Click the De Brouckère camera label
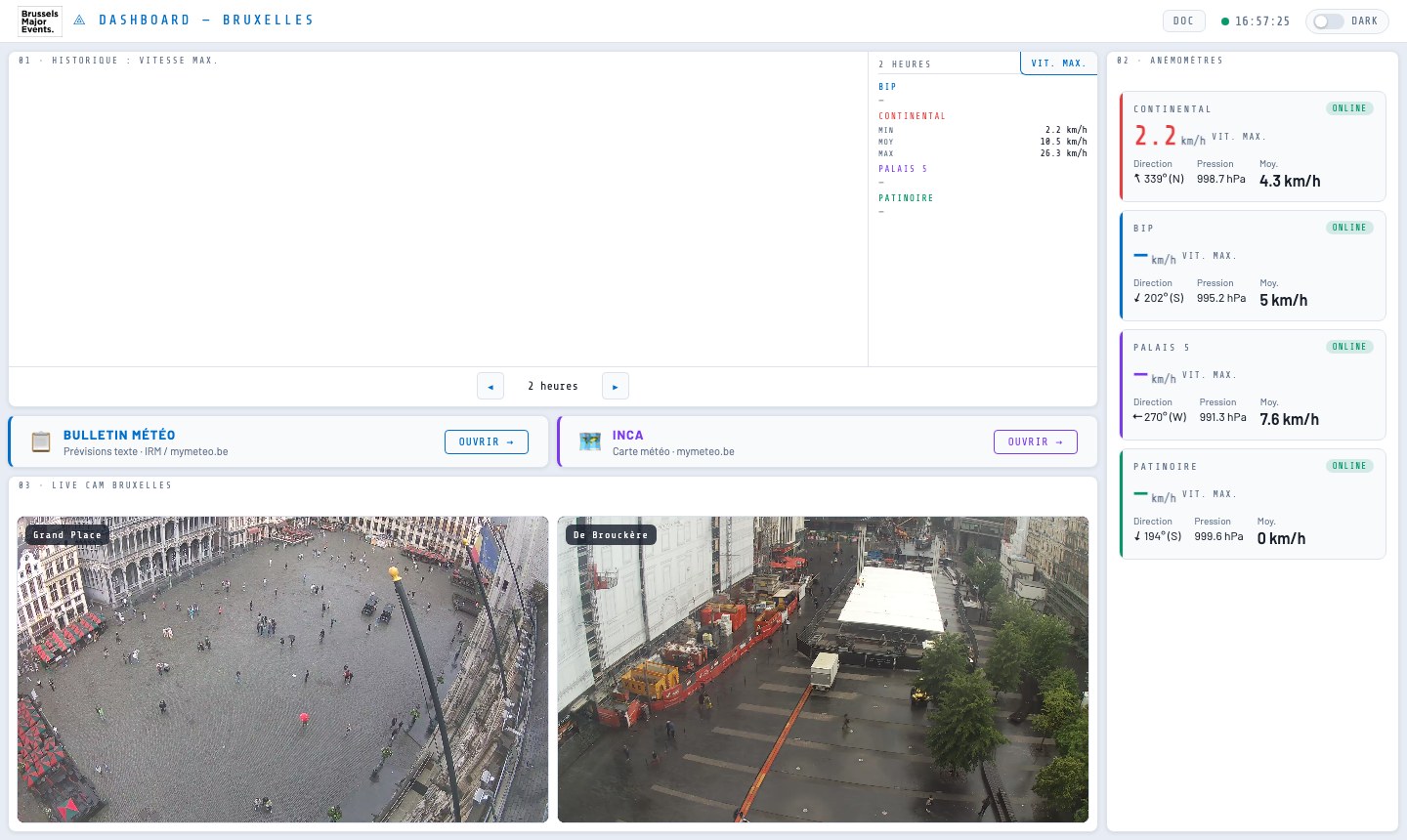This screenshot has height=840, width=1407. click(611, 535)
